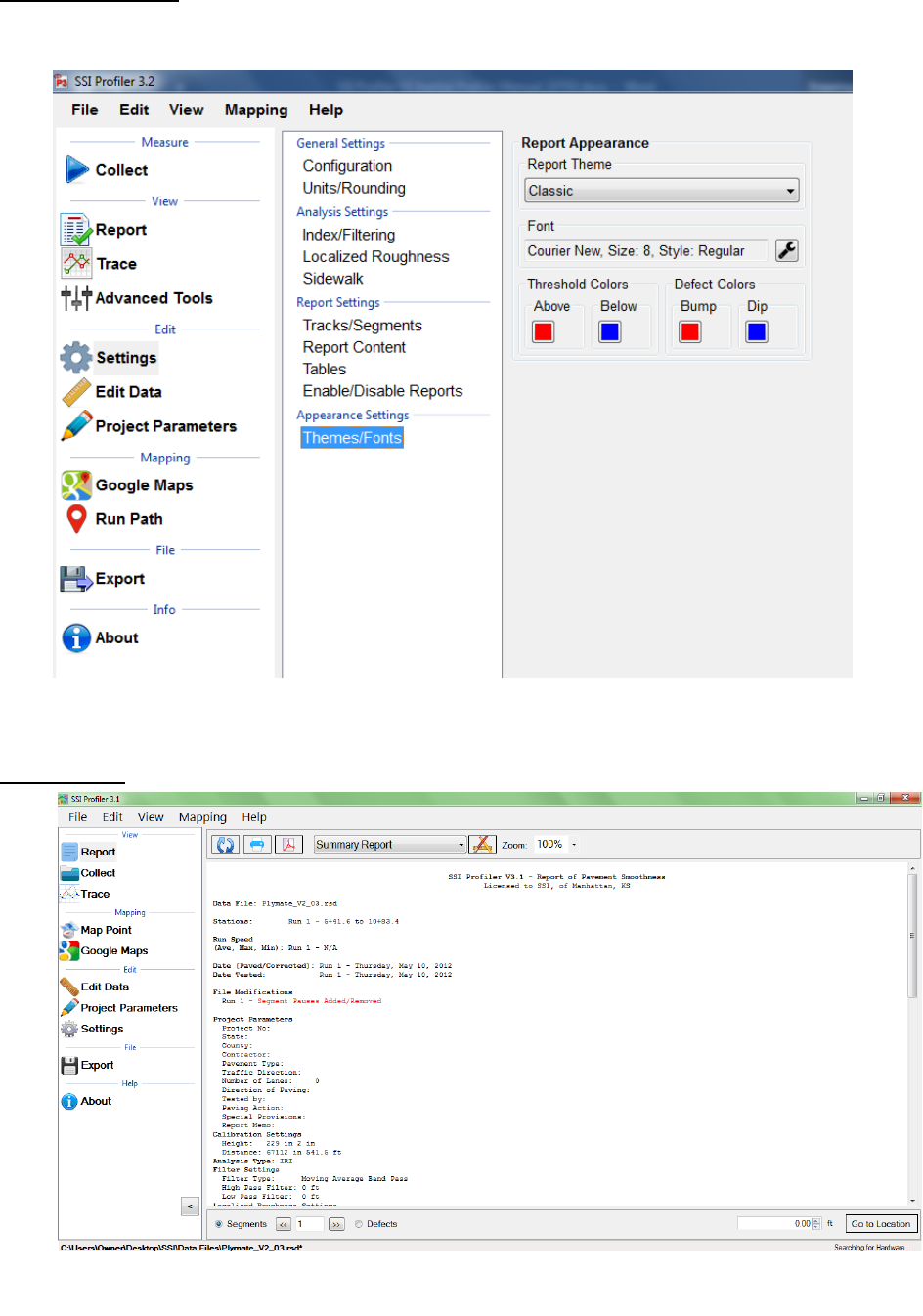Open File menu in SSI Profiler 3.1
Screen dimensions: 923x1316
(78, 817)
